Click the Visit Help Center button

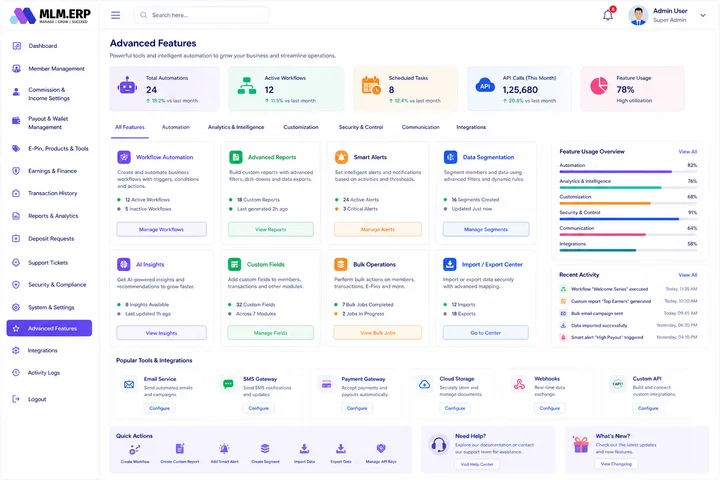coord(477,464)
